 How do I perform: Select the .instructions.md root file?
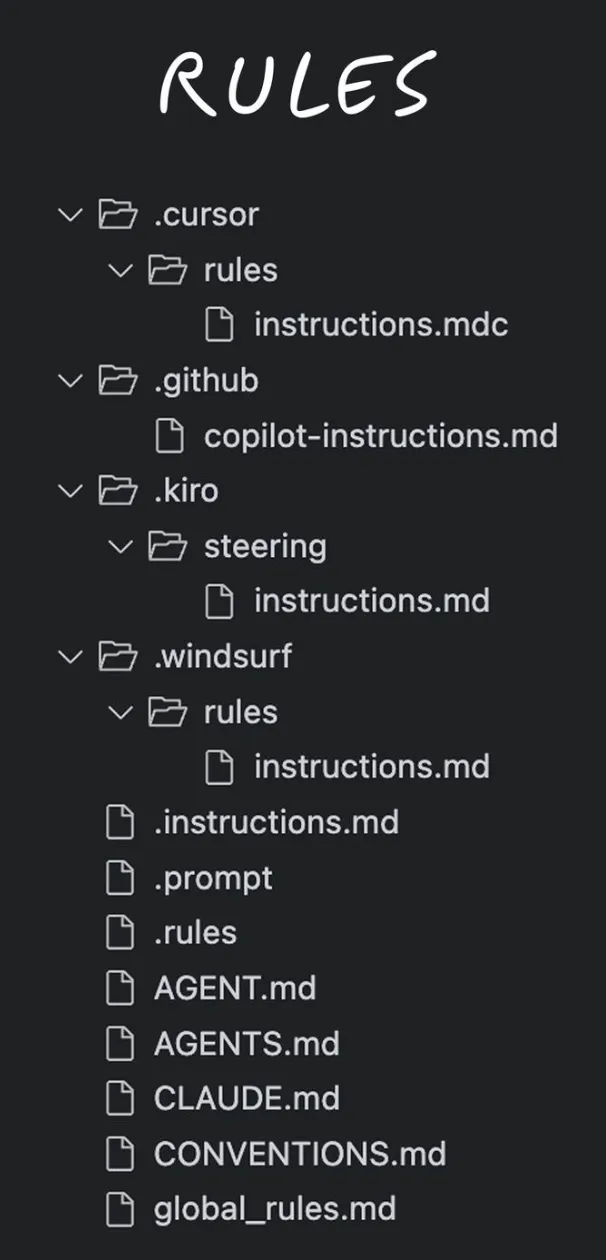click(276, 822)
